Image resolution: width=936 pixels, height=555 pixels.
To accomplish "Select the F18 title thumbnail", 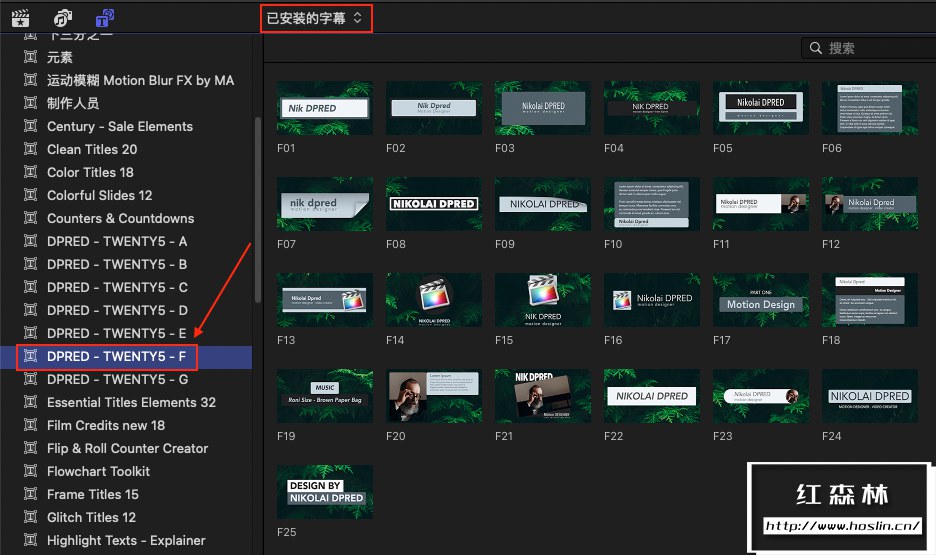I will [x=870, y=300].
